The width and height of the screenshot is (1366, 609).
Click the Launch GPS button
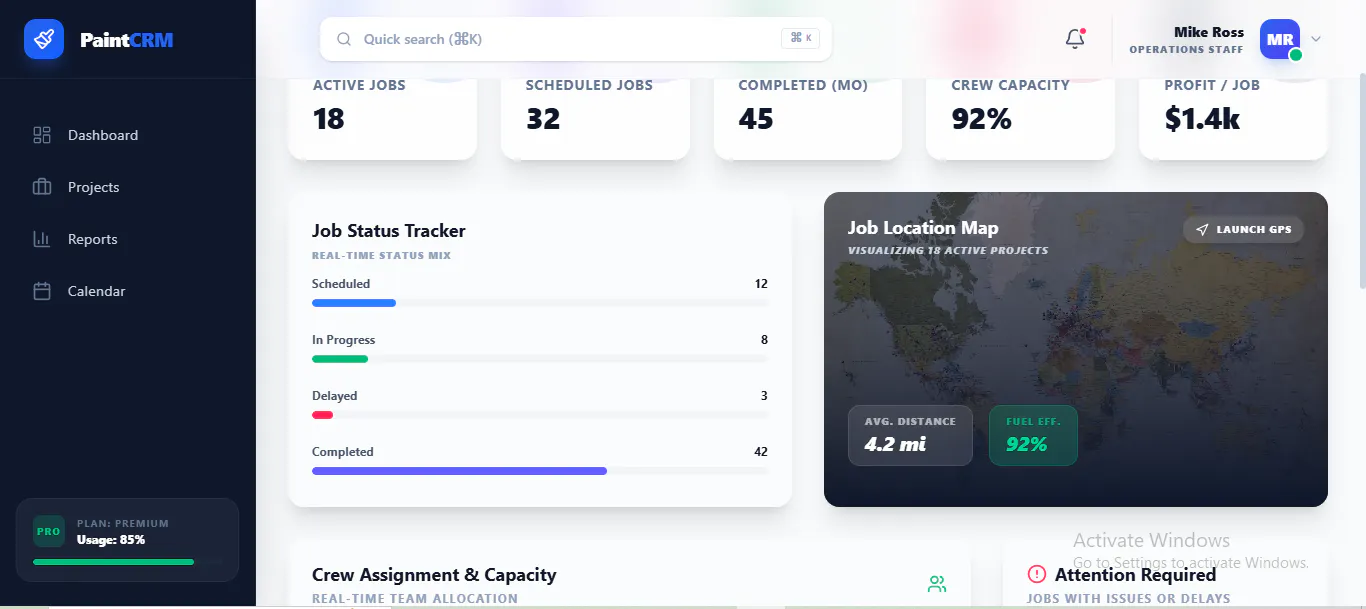coord(1243,229)
